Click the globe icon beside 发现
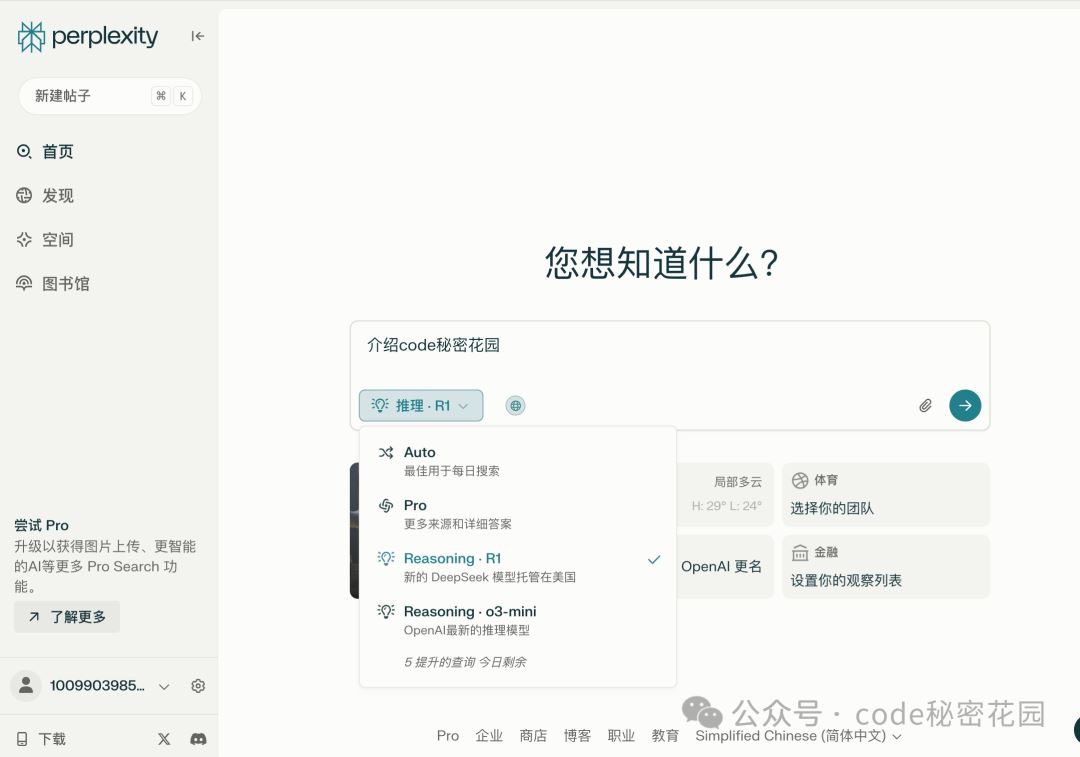Screen dimensions: 1080x757 tap(24, 196)
